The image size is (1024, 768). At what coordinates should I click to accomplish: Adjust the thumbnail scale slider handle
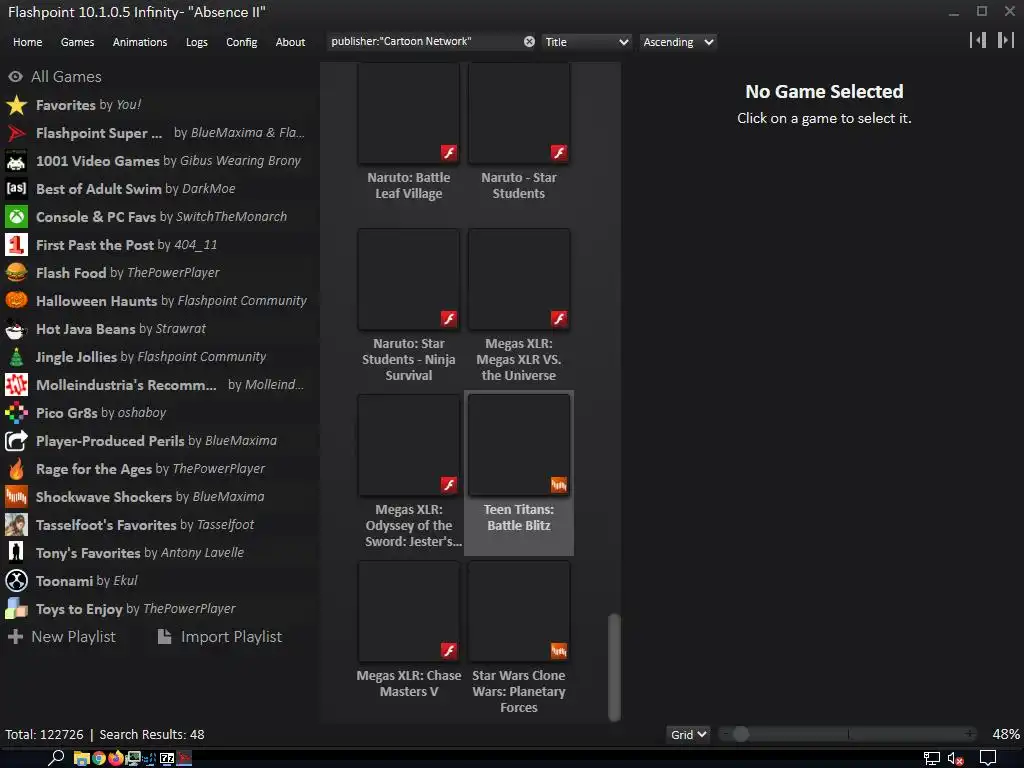[741, 734]
